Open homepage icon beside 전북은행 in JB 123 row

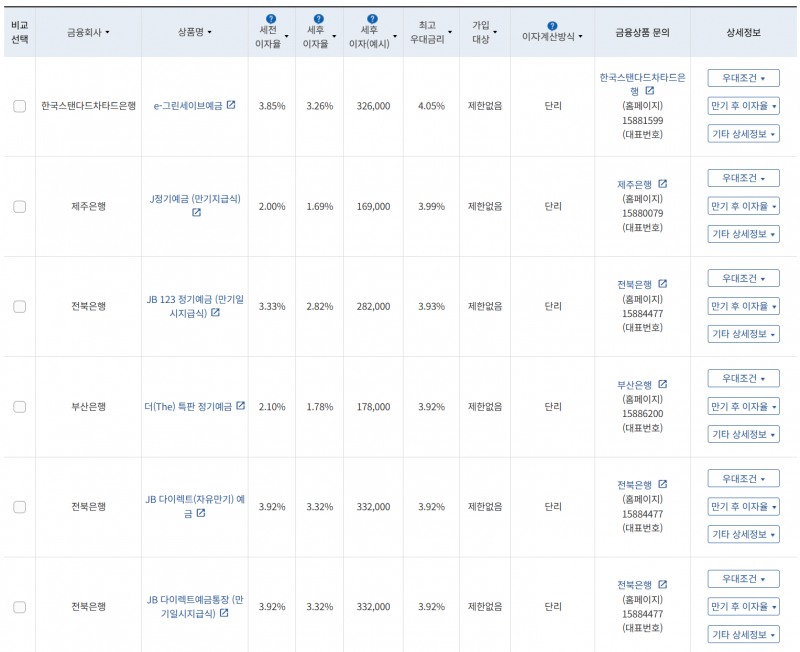(x=662, y=284)
